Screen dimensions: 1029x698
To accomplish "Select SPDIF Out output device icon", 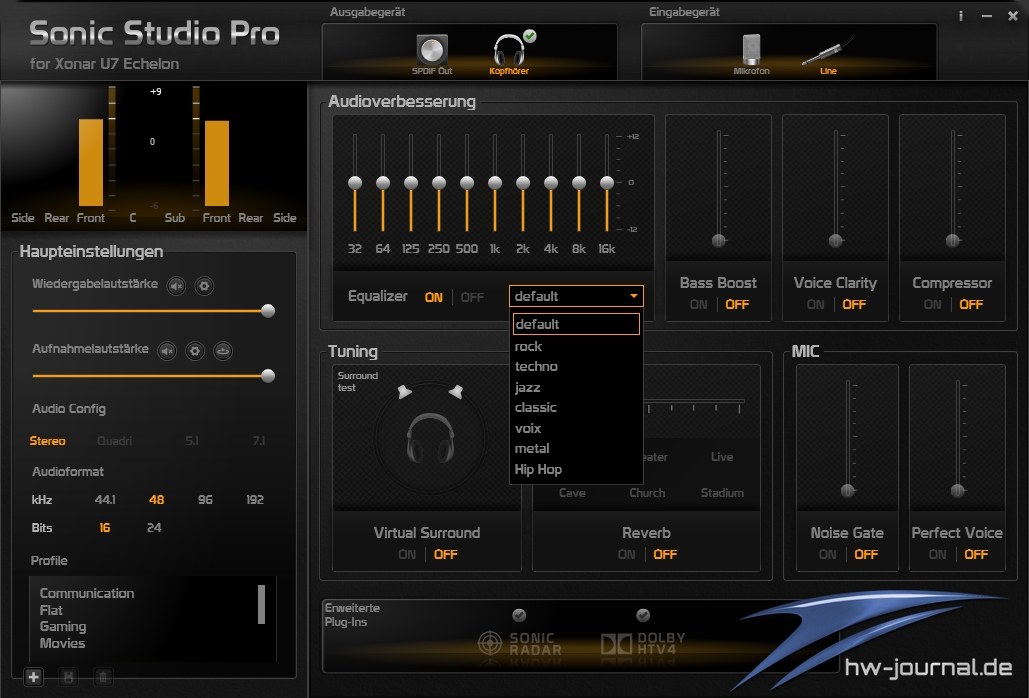I will pyautogui.click(x=432, y=51).
